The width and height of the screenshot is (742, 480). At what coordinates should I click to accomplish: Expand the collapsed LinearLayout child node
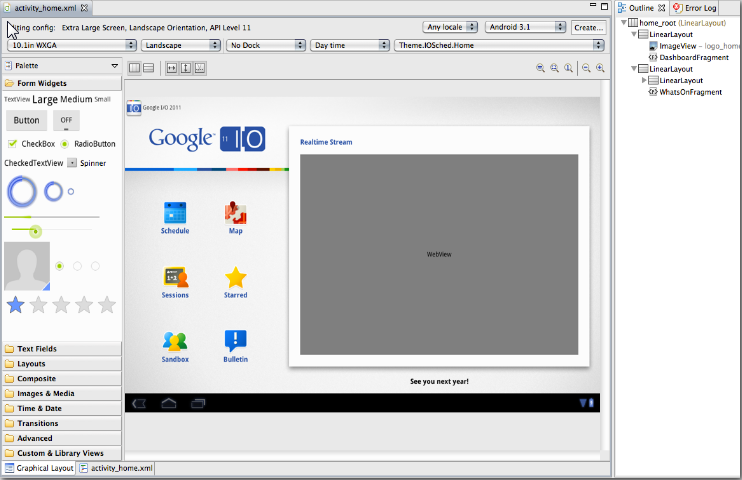click(644, 80)
